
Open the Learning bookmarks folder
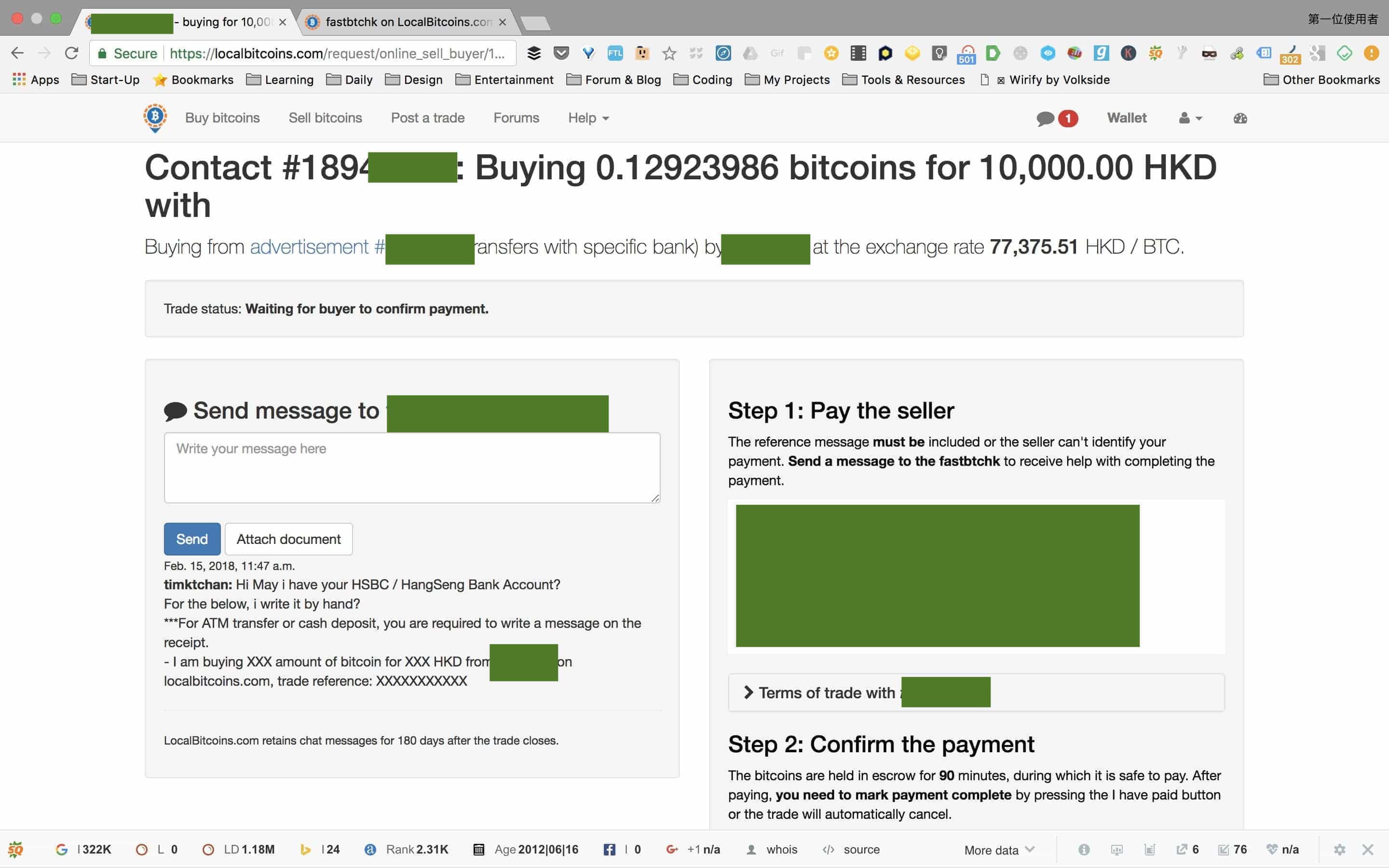point(280,80)
